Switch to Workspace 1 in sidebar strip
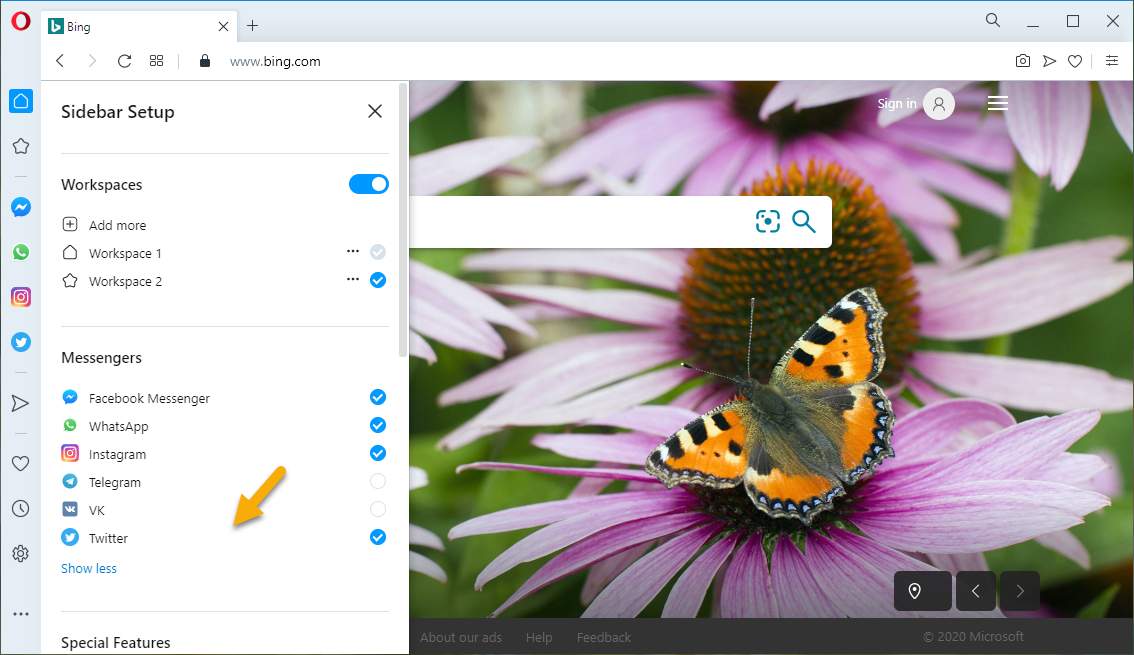The width and height of the screenshot is (1134, 655). [21, 101]
